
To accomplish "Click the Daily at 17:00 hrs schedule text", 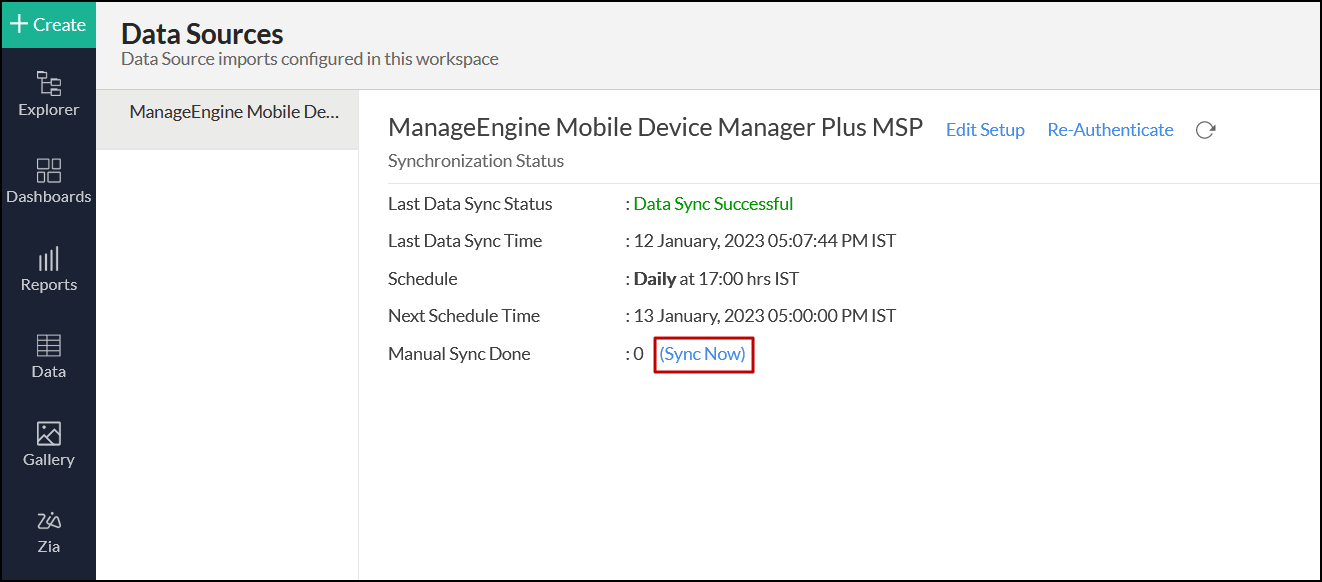I will tap(716, 279).
